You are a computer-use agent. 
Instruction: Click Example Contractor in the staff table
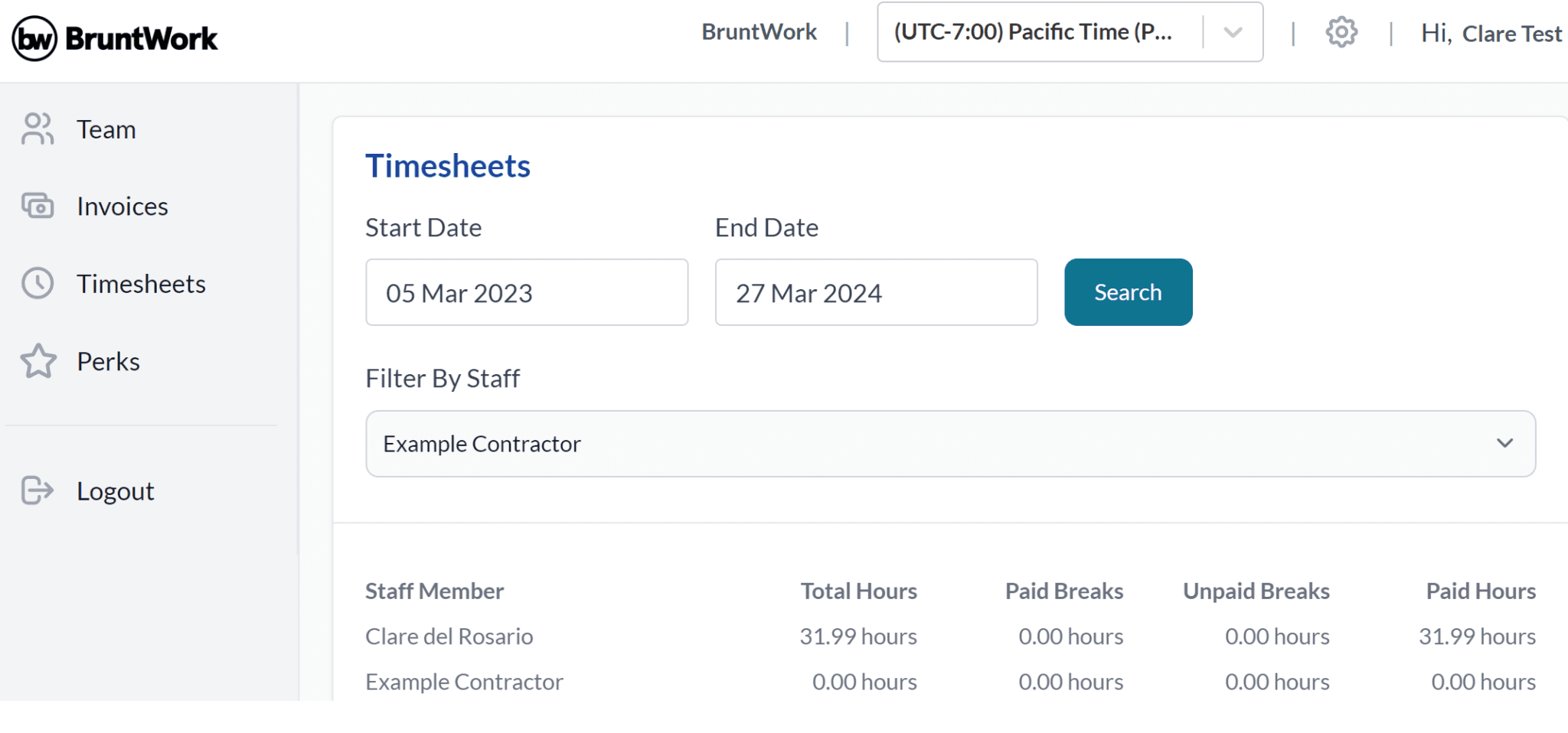tap(464, 681)
